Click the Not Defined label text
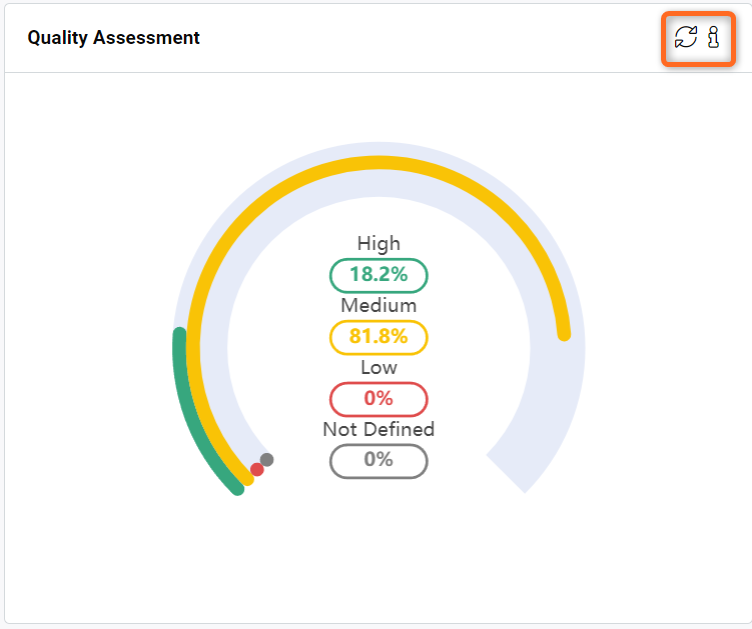Image resolution: width=752 pixels, height=629 pixels. point(378,429)
